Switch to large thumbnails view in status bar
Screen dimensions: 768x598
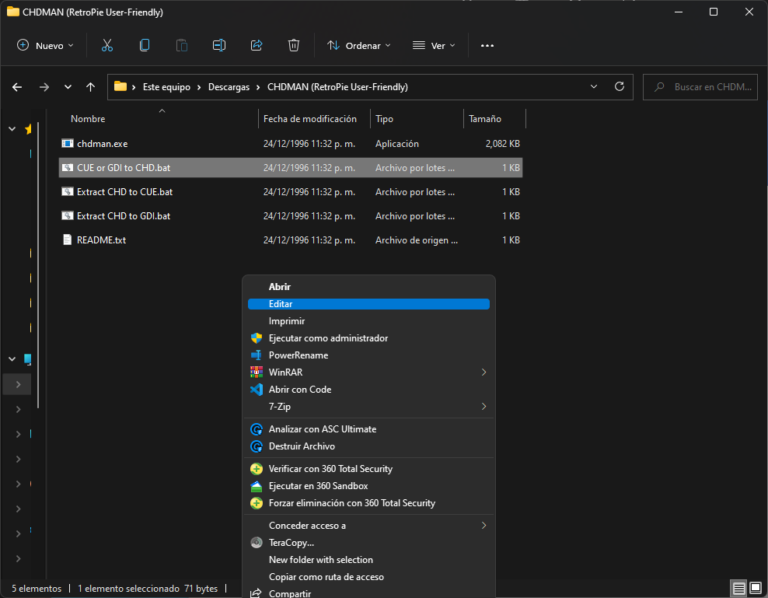pos(756,588)
